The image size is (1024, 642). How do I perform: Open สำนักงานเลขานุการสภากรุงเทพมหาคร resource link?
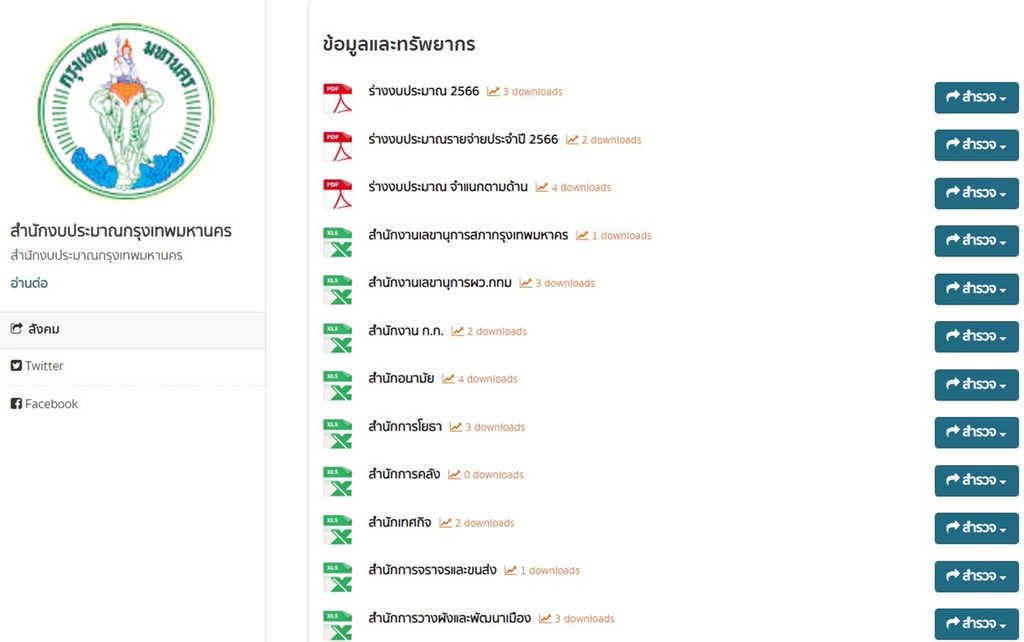coord(468,234)
